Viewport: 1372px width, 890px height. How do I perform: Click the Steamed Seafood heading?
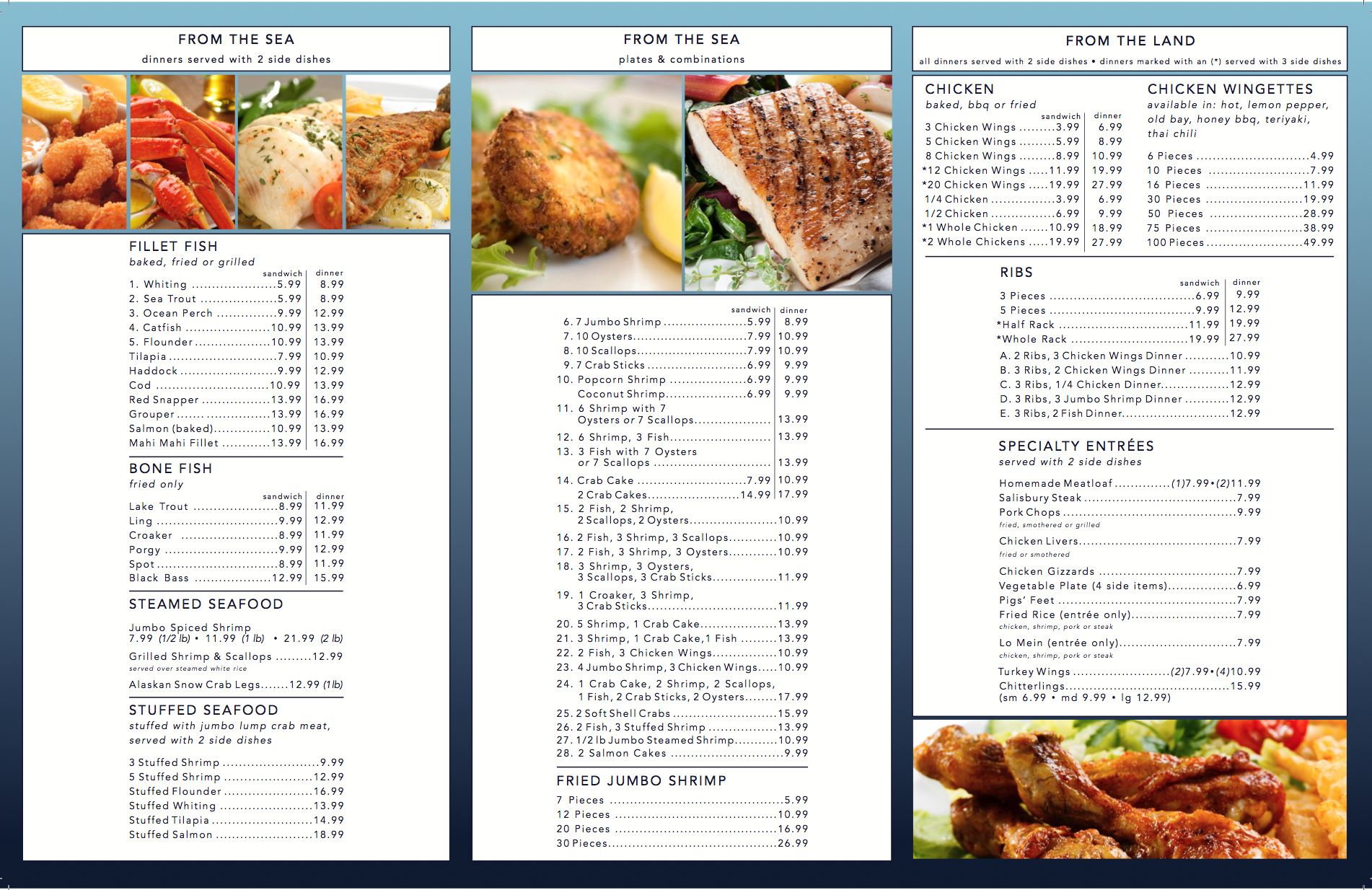tap(206, 604)
